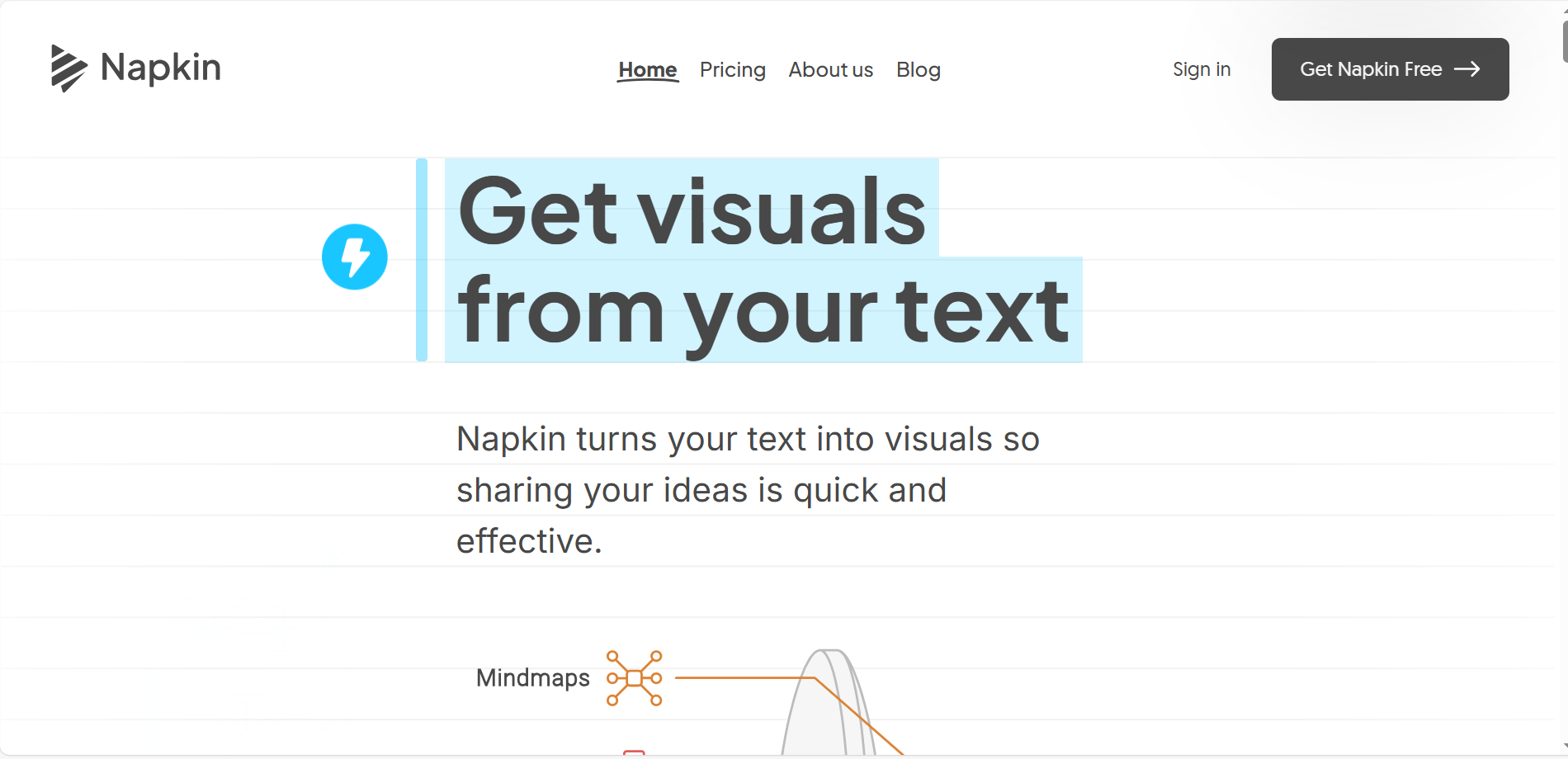Click the orange connector line from Mindmaps
Image resolution: width=1568 pixels, height=759 pixels.
[x=743, y=678]
